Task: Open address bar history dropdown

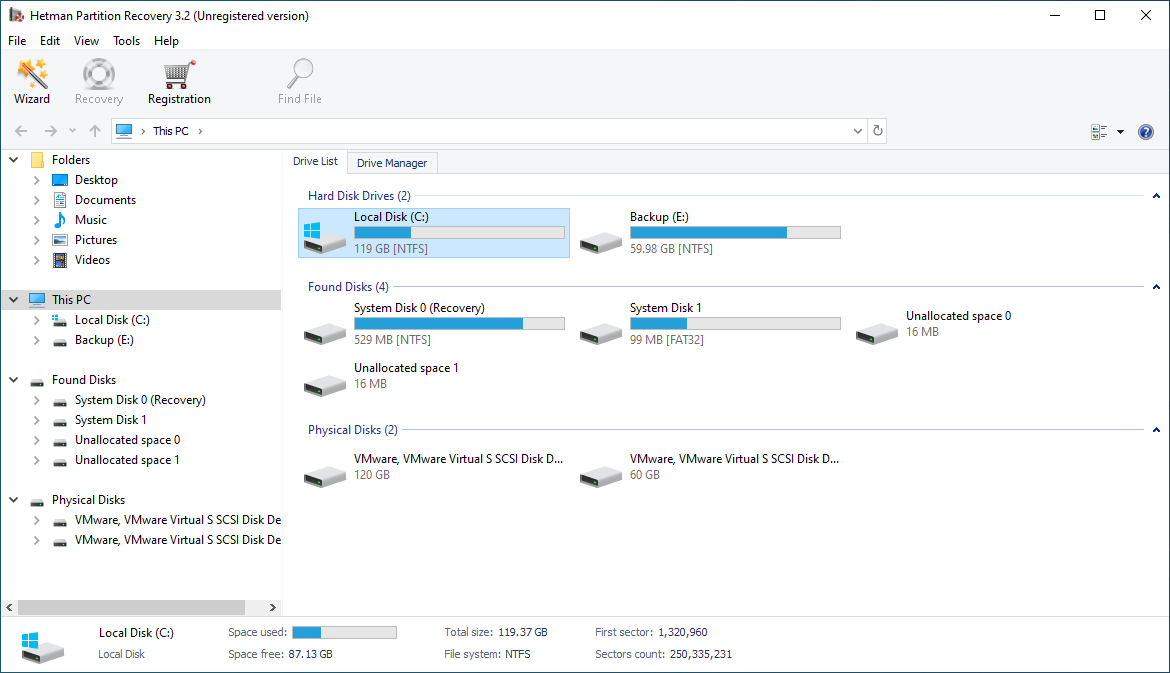Action: coord(857,131)
